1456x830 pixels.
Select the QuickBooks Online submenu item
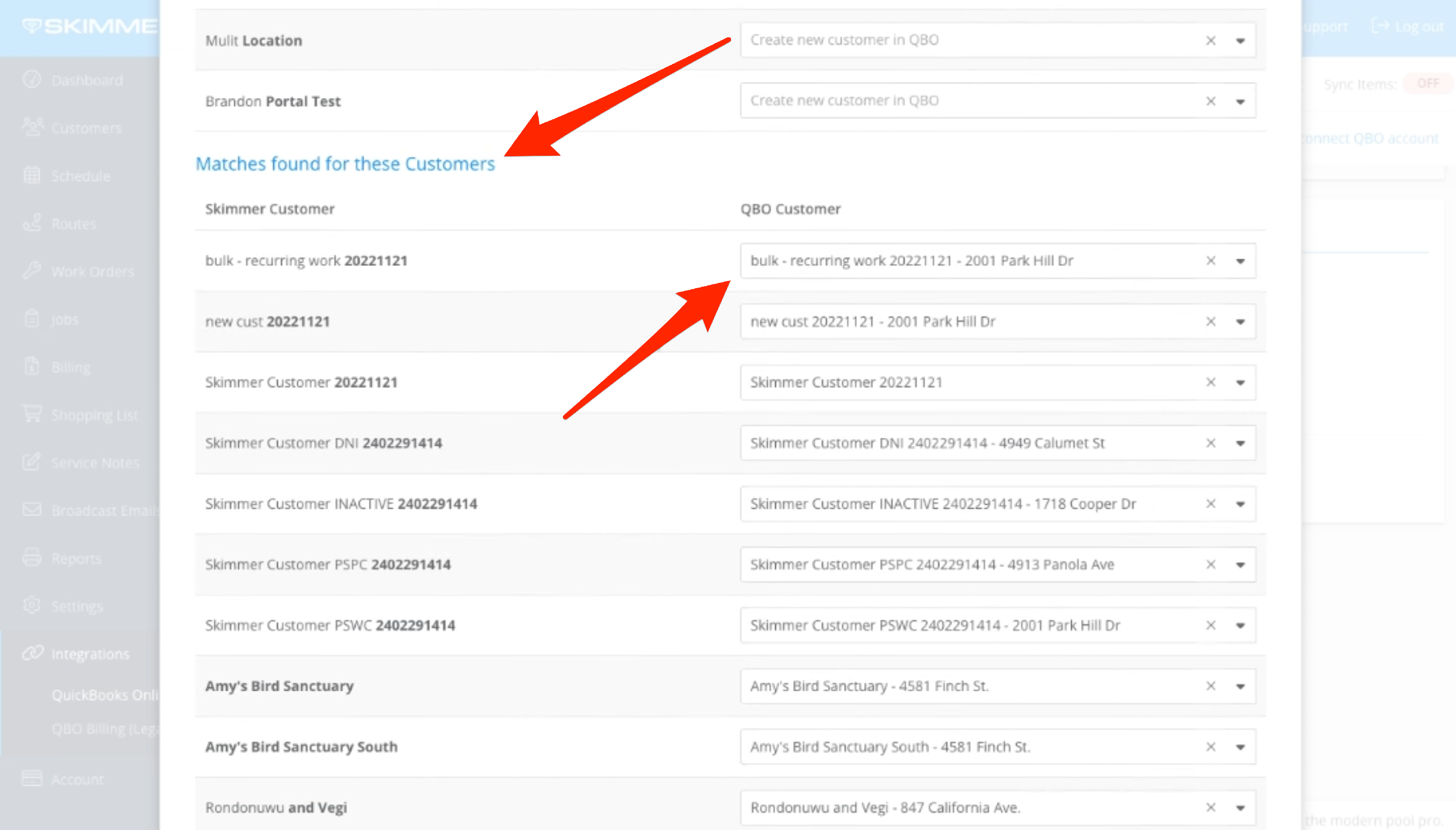point(105,696)
